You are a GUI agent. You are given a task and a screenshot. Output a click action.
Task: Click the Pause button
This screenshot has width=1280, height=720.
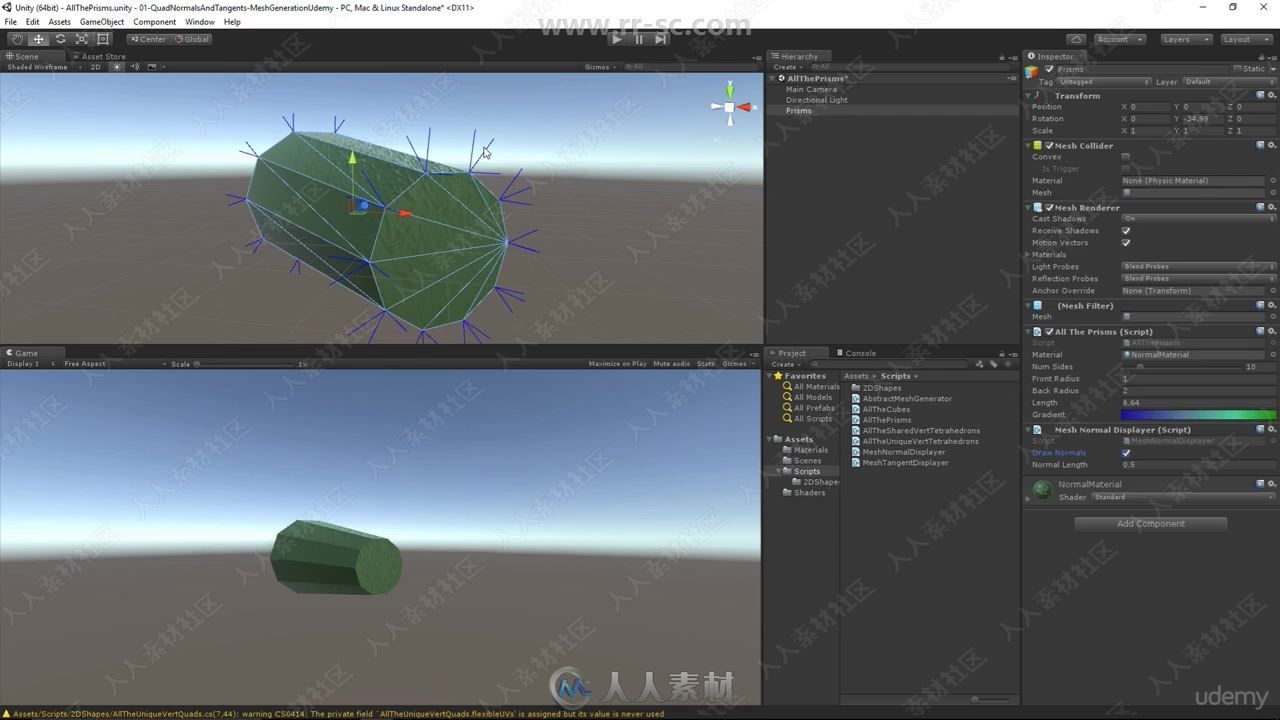[639, 39]
